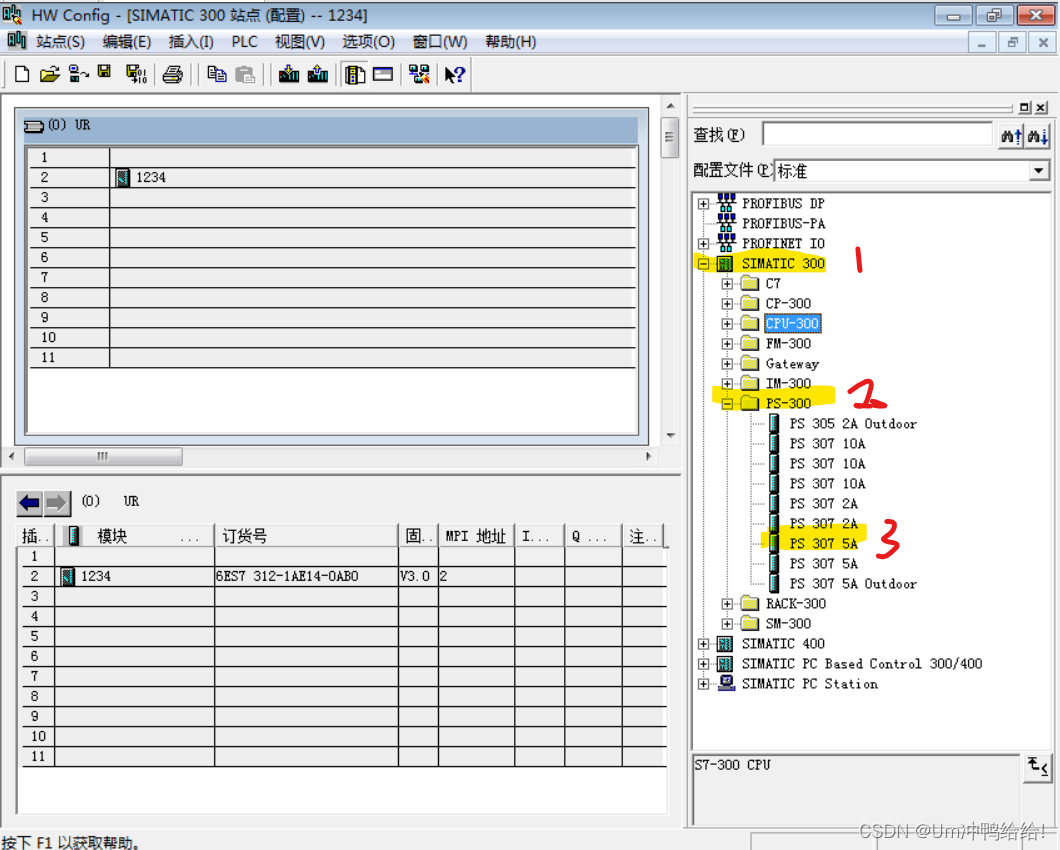
Task: Collapse the SIMATIC 300 tree node
Action: tap(703, 264)
